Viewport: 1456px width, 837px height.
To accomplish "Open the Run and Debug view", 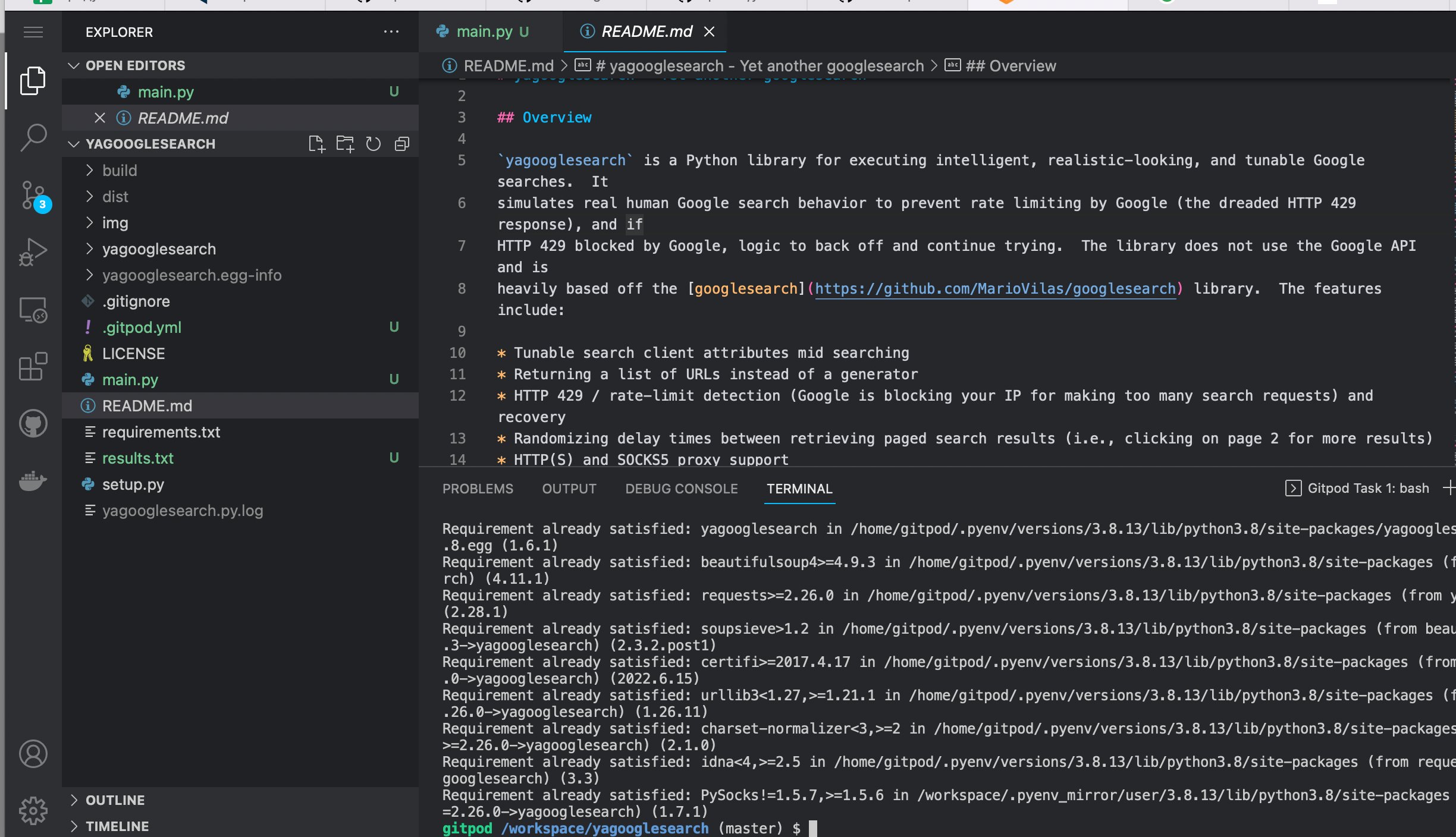I will tap(33, 252).
